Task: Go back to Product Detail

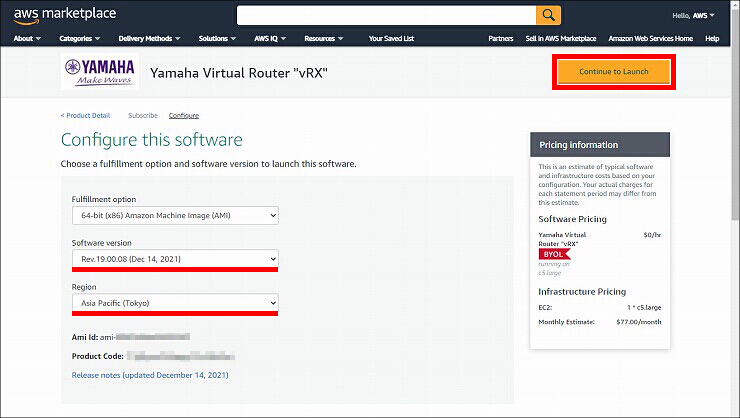Action: click(x=85, y=116)
